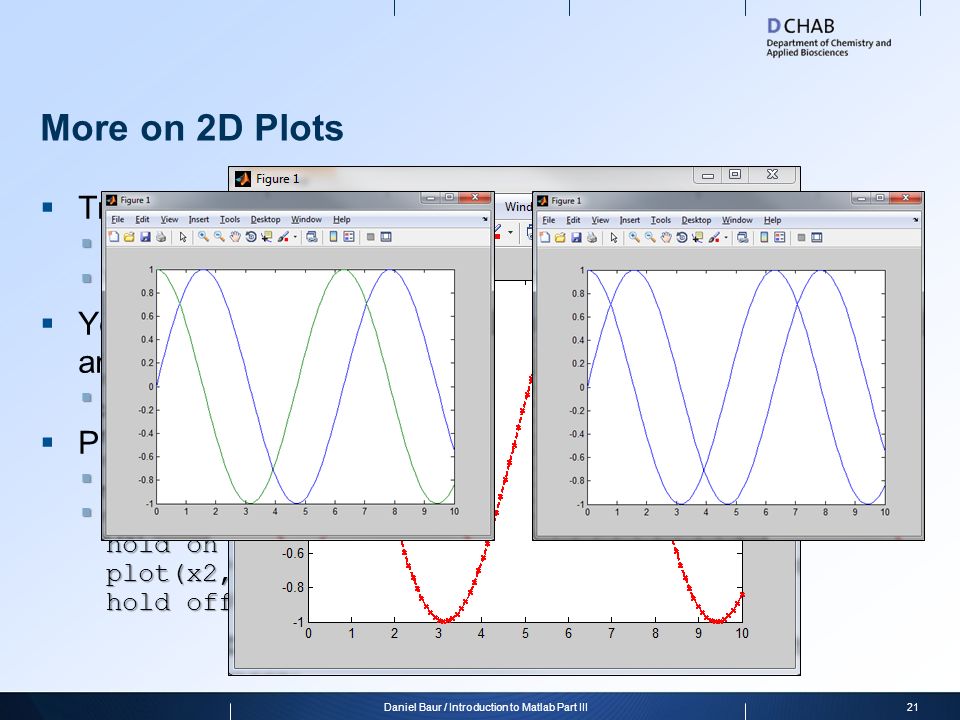Screen dimensions: 960x720
Task: Pick Data Cursor tool in right Figure window
Action: (698, 238)
